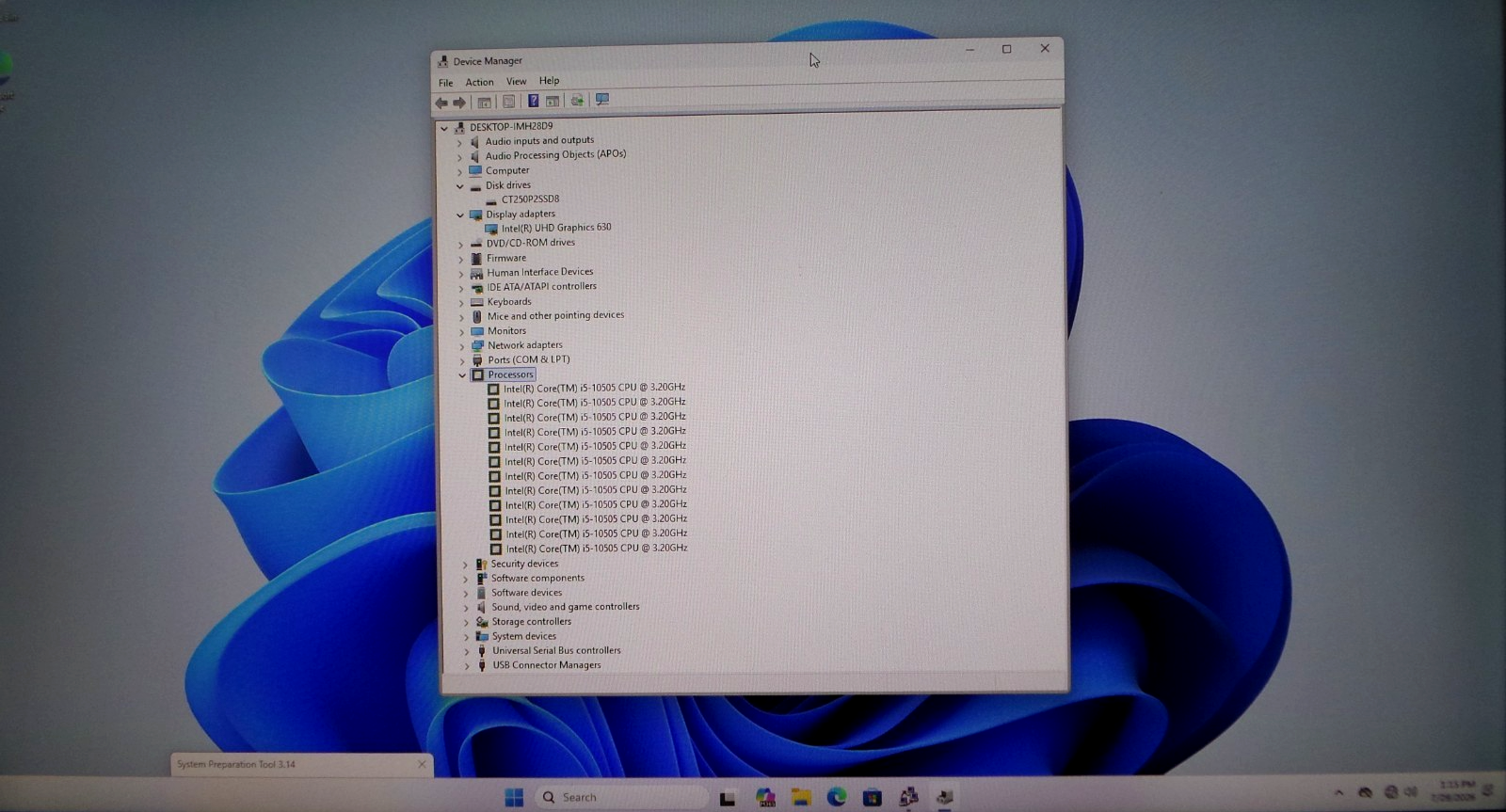Select Human Interface Devices
The height and width of the screenshot is (812, 1506).
point(539,272)
